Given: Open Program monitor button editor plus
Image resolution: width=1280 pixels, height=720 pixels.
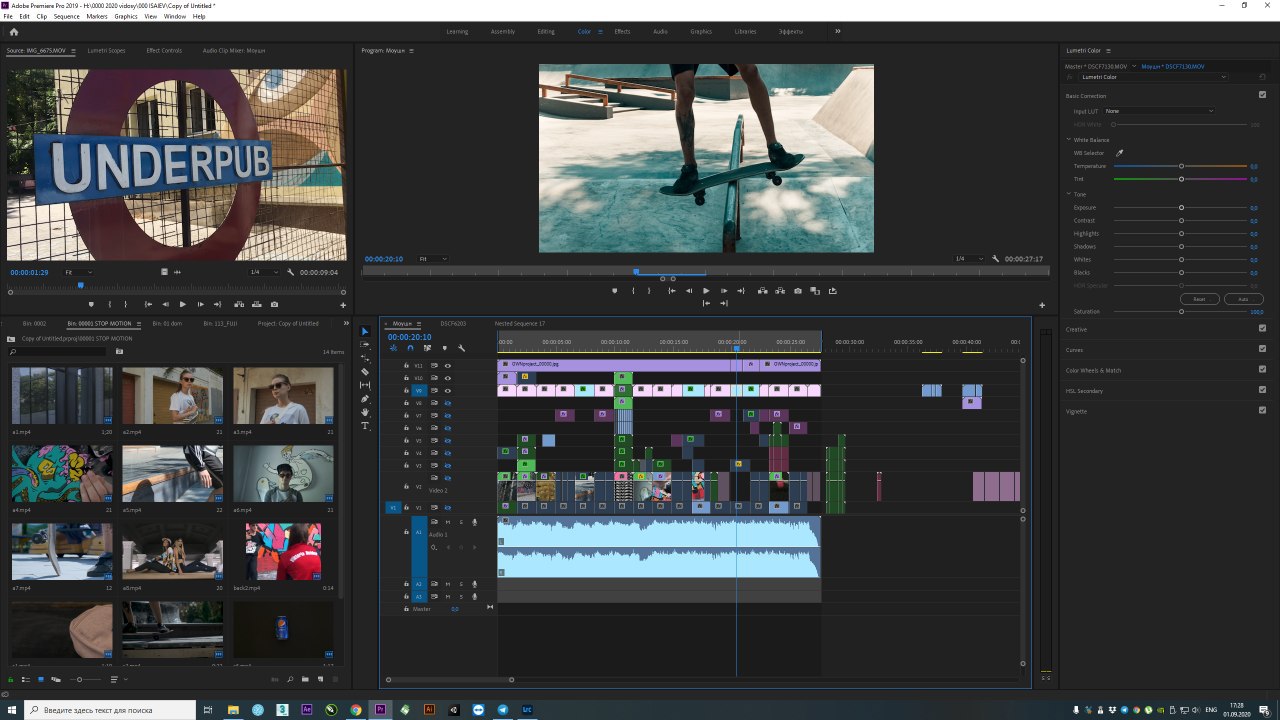Looking at the screenshot, I should coord(1042,305).
